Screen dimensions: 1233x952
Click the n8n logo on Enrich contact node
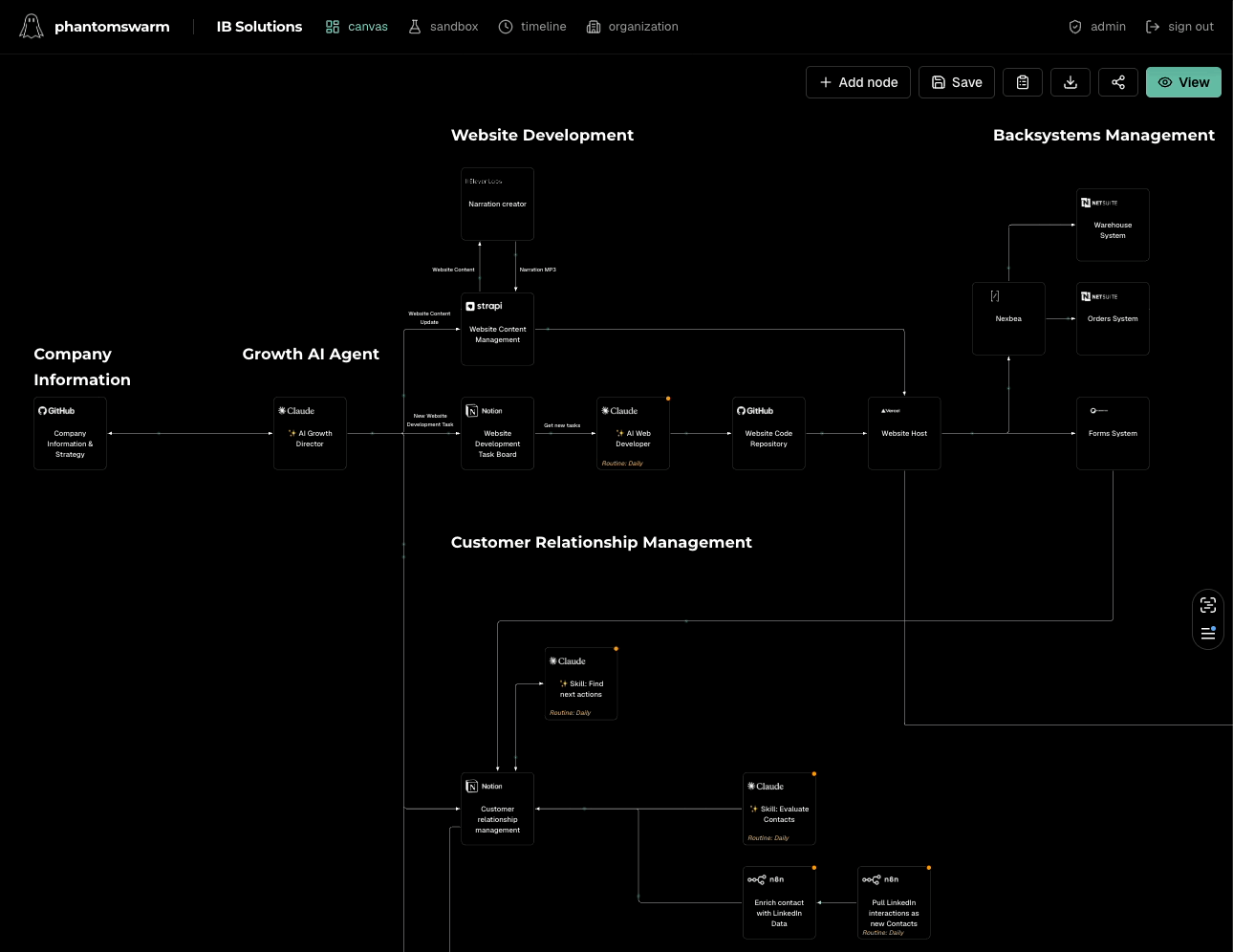click(x=766, y=879)
